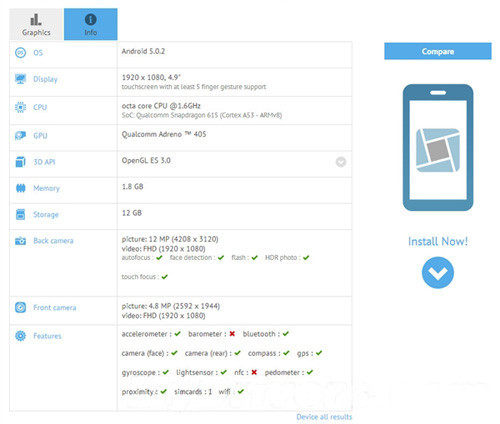This screenshot has height=424, width=500.
Task: Click the Storage label
Action: tap(46, 215)
